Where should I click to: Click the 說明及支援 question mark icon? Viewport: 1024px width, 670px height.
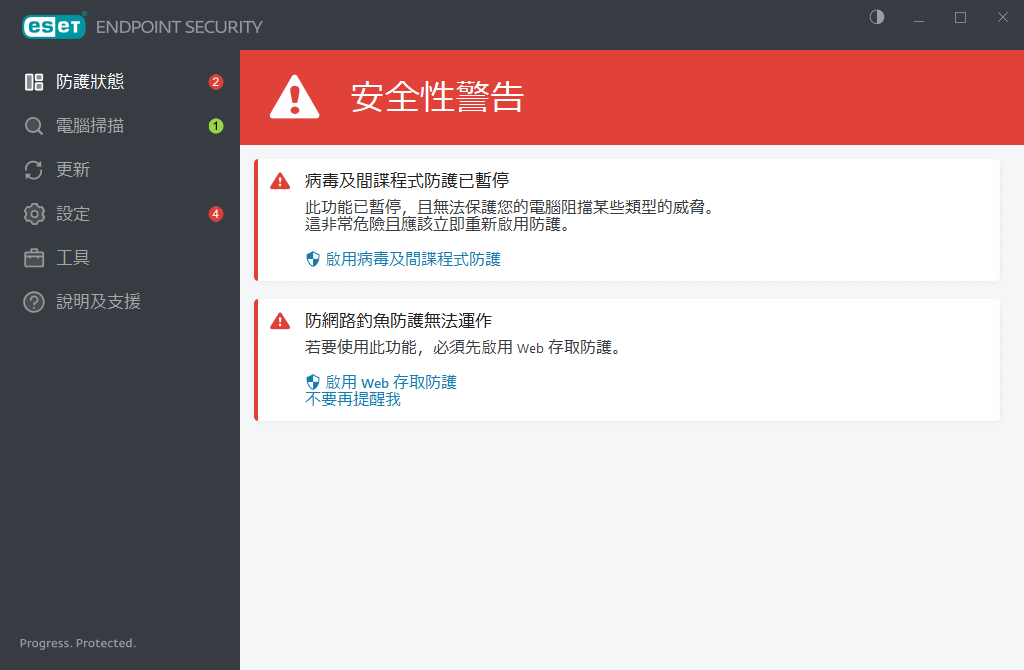(x=34, y=302)
